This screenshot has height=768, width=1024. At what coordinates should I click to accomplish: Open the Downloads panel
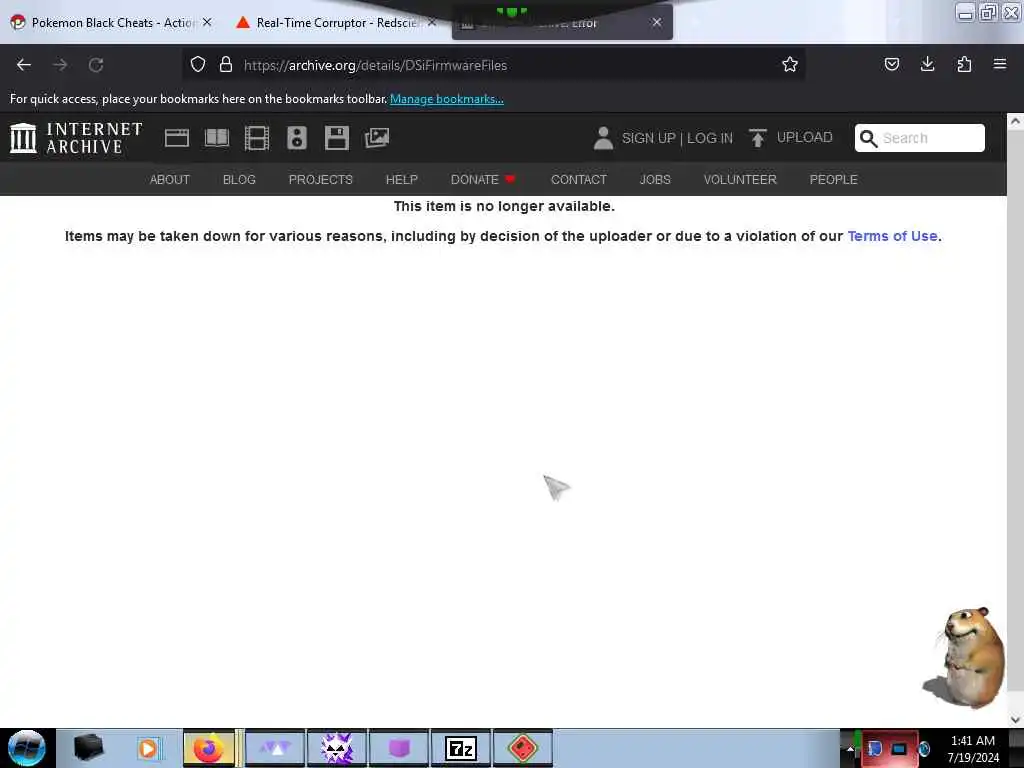[x=927, y=64]
